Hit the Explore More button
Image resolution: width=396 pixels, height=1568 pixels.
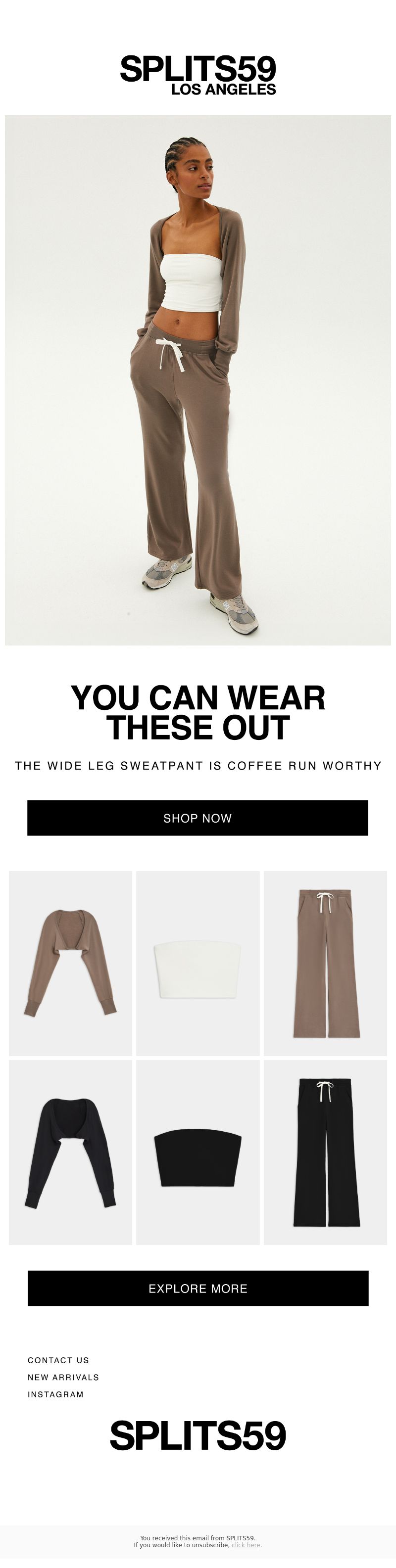(x=198, y=1288)
